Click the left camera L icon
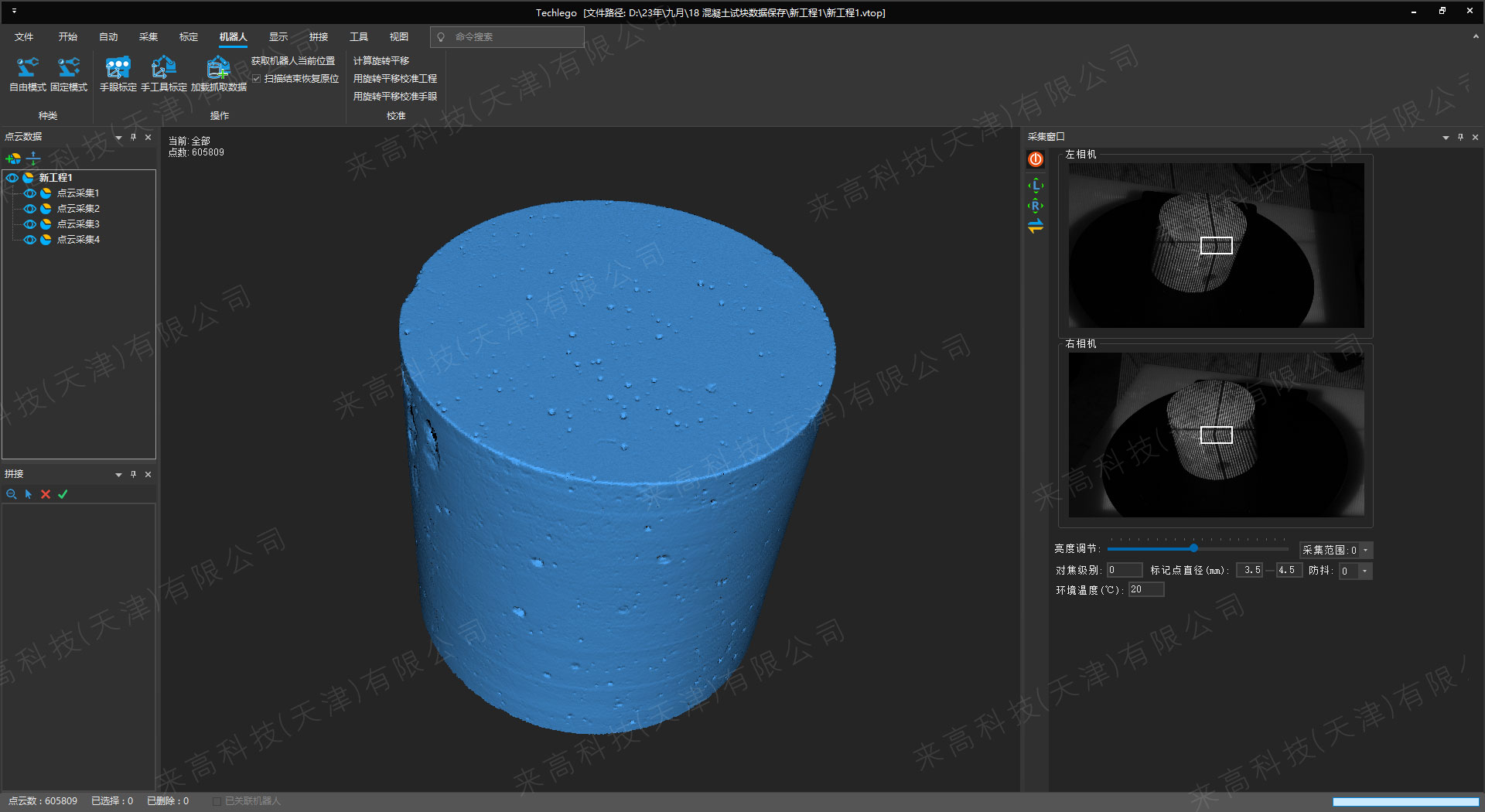1485x812 pixels. point(1036,186)
